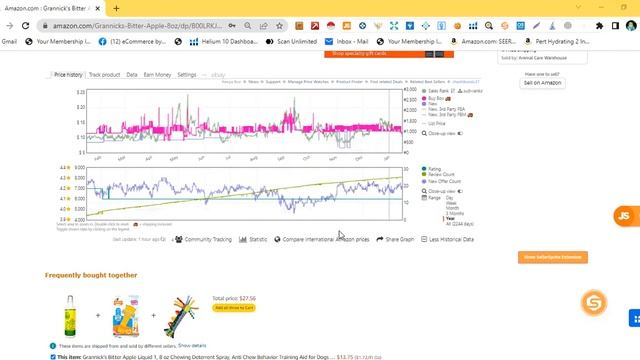Viewport: 640px width, 360px height.
Task: Toggle the New price legend series
Action: pos(429,104)
